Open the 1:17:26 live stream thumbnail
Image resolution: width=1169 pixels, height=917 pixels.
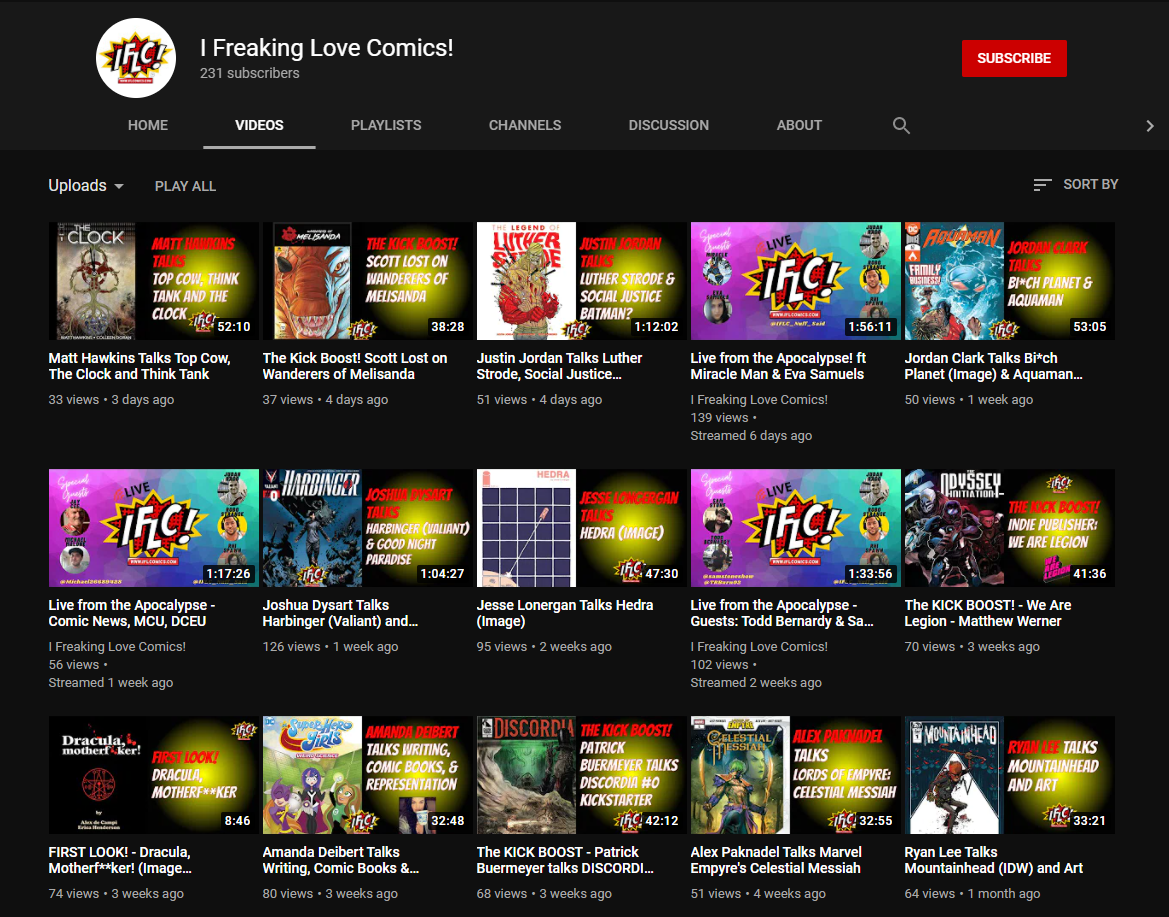tap(154, 528)
